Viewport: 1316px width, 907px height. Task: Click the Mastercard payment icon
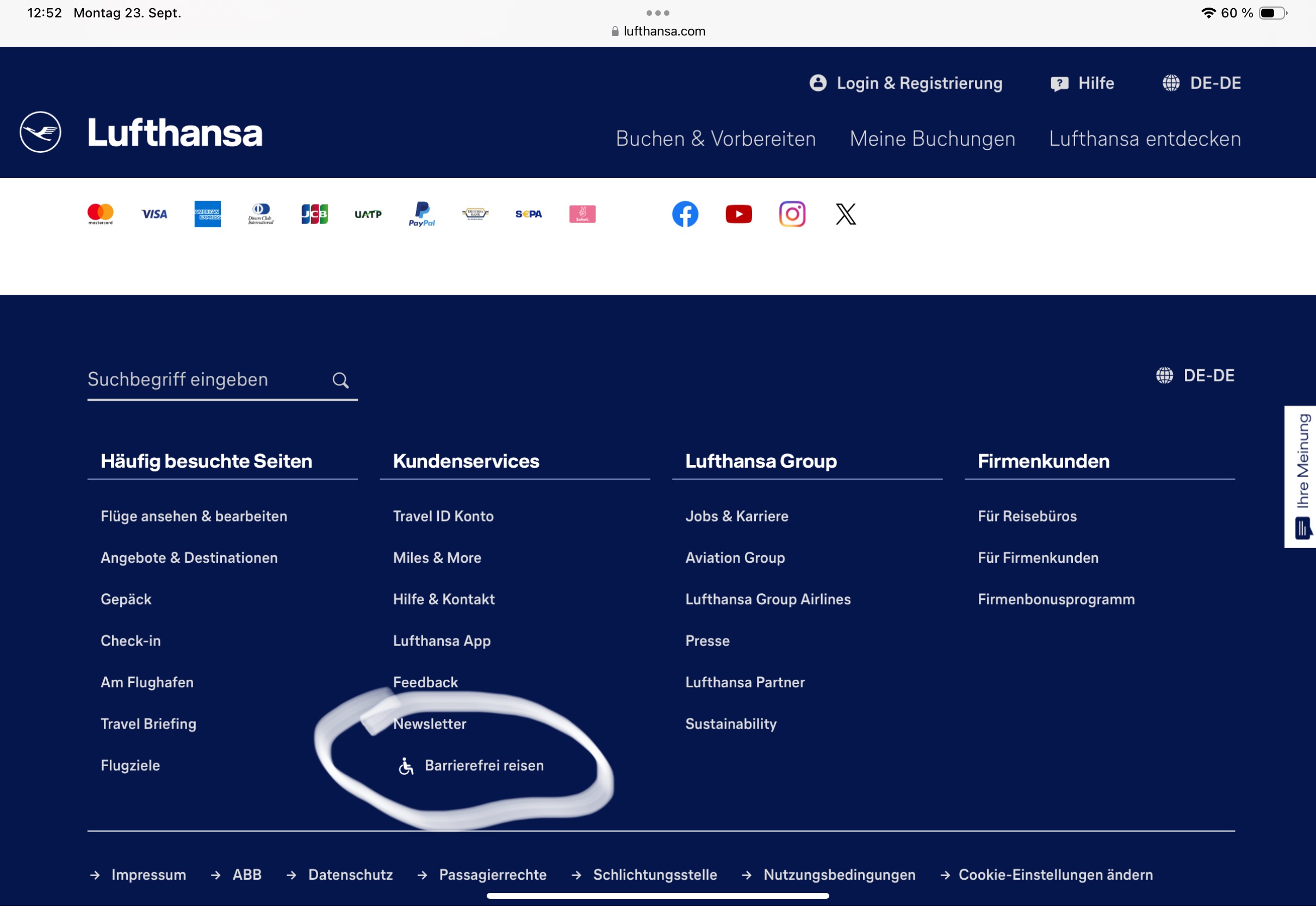(x=101, y=214)
